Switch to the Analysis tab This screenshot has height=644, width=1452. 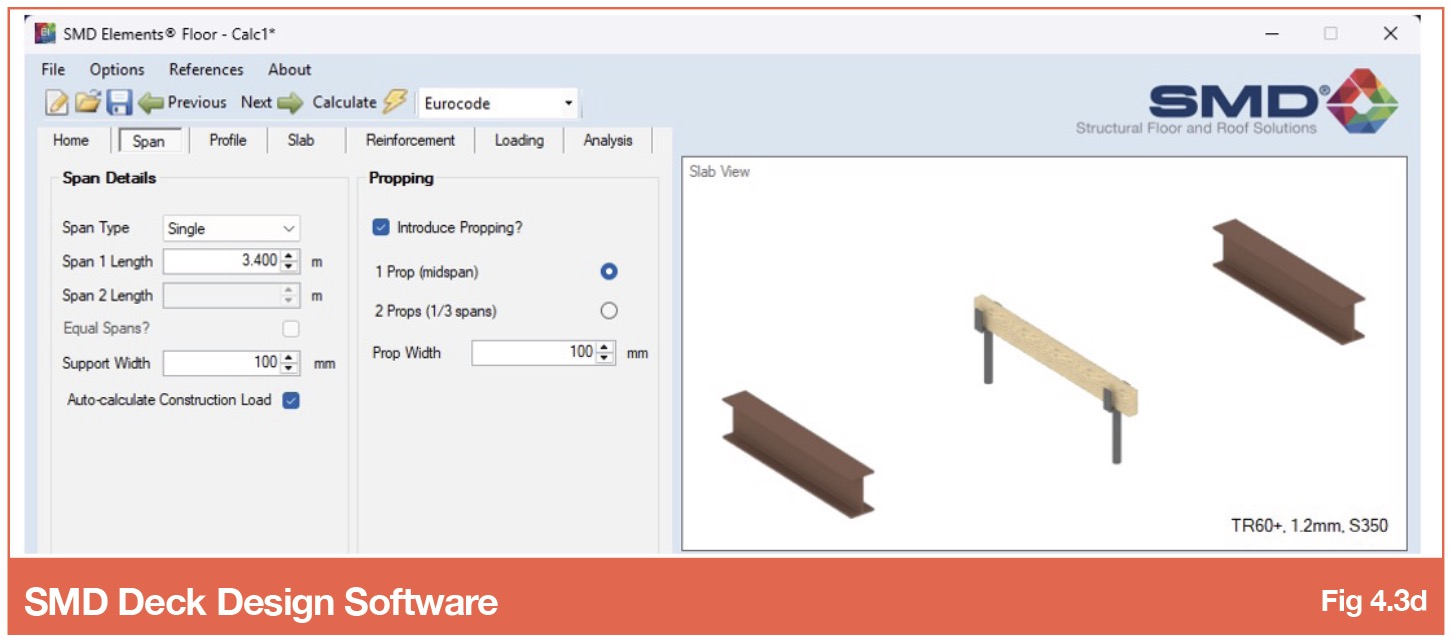click(x=608, y=140)
